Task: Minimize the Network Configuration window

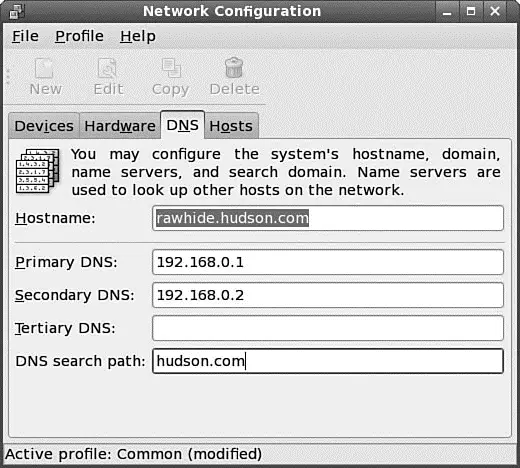Action: coord(447,12)
